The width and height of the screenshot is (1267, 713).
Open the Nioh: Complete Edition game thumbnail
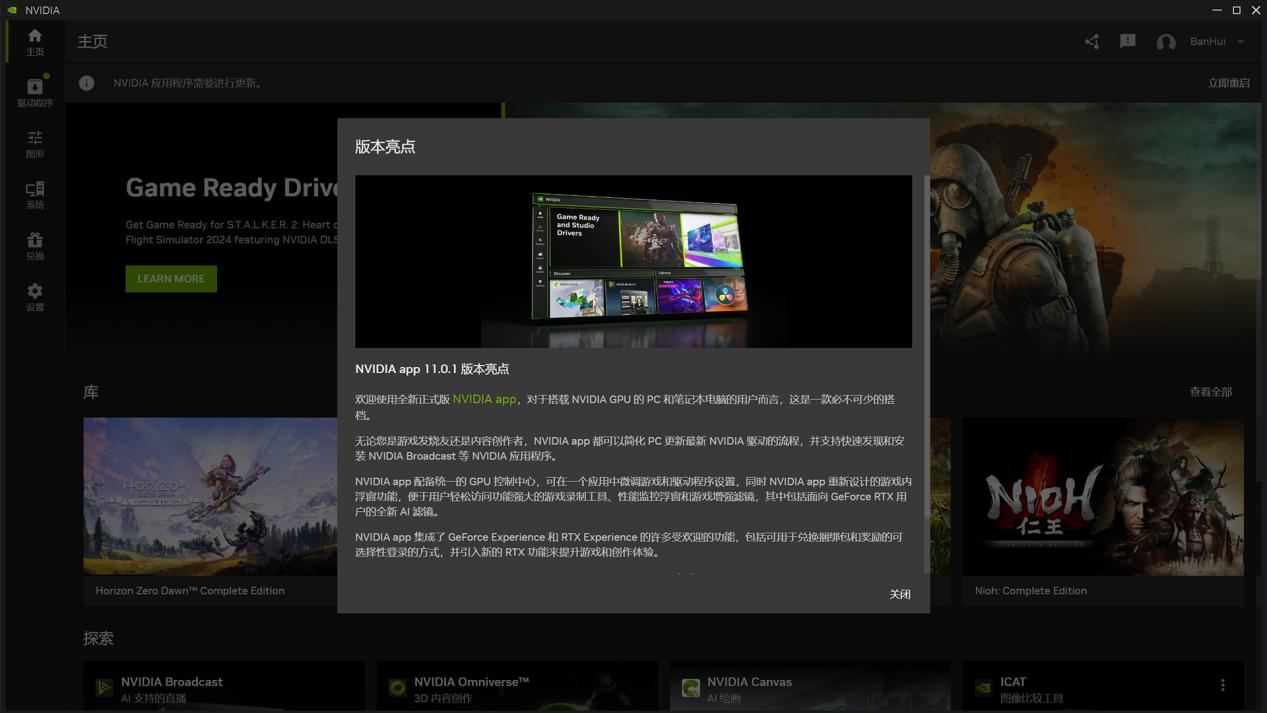pyautogui.click(x=1103, y=497)
